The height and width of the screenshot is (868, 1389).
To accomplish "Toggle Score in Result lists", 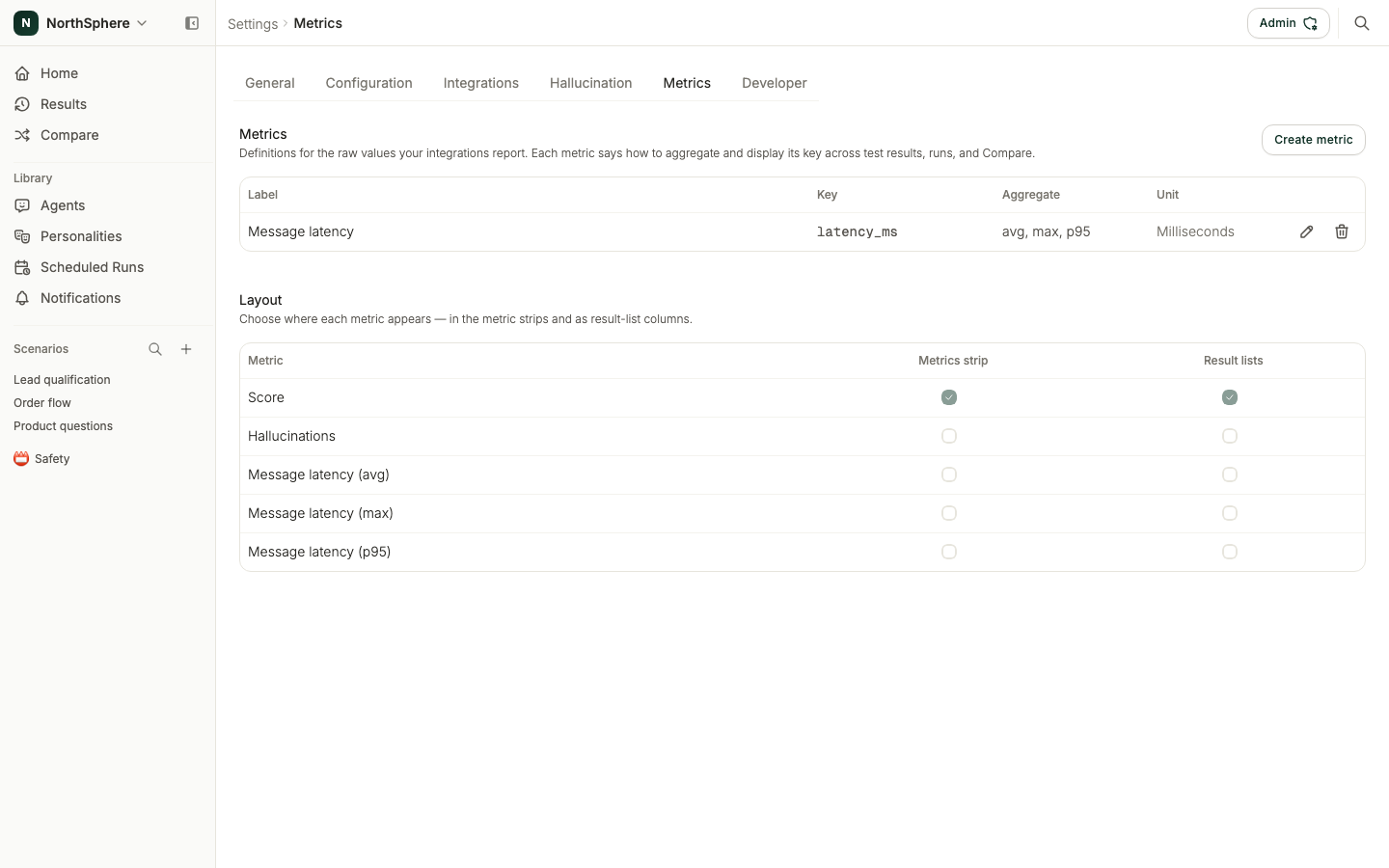I will tap(1230, 397).
